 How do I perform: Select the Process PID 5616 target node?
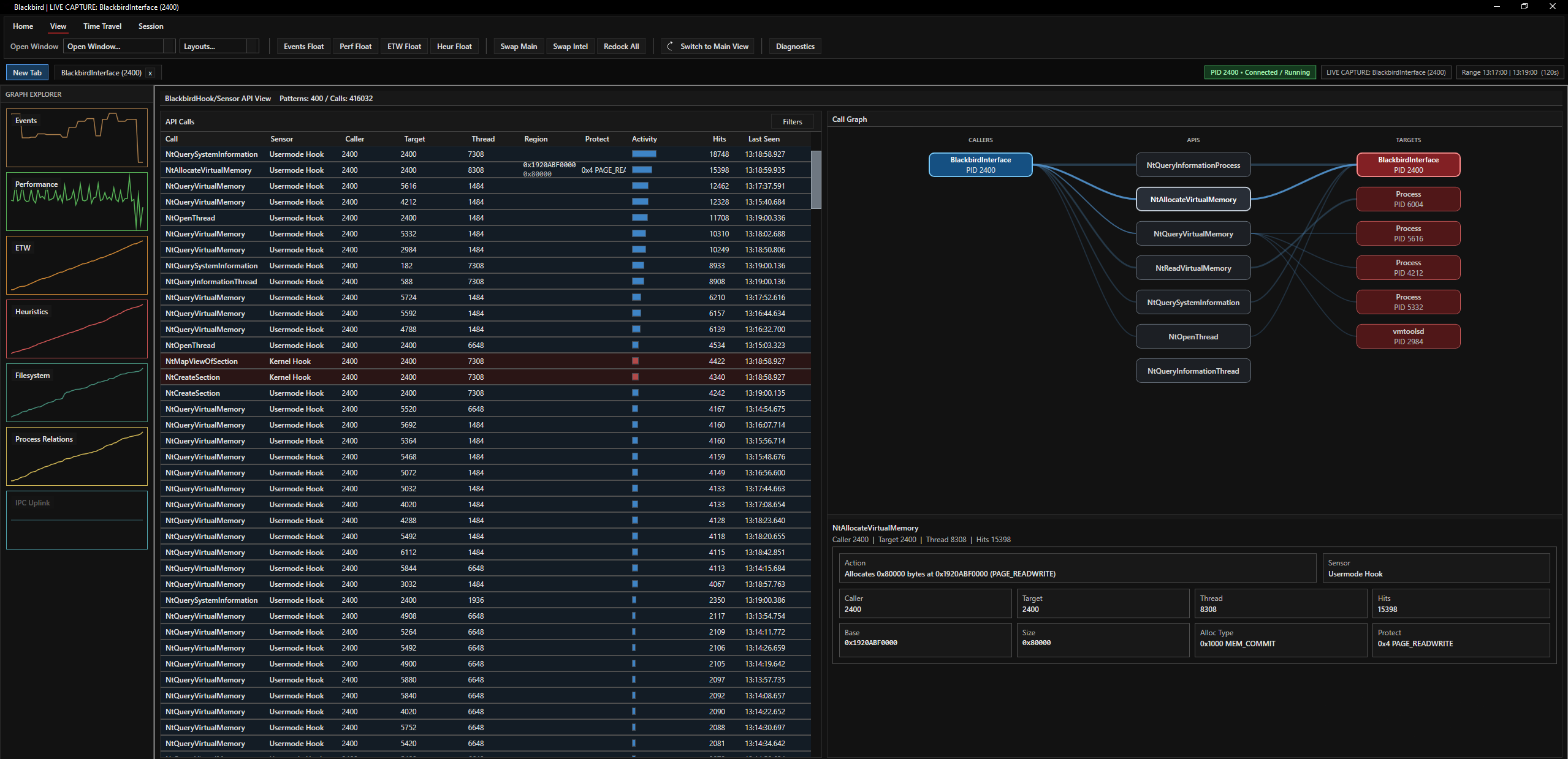(1408, 233)
